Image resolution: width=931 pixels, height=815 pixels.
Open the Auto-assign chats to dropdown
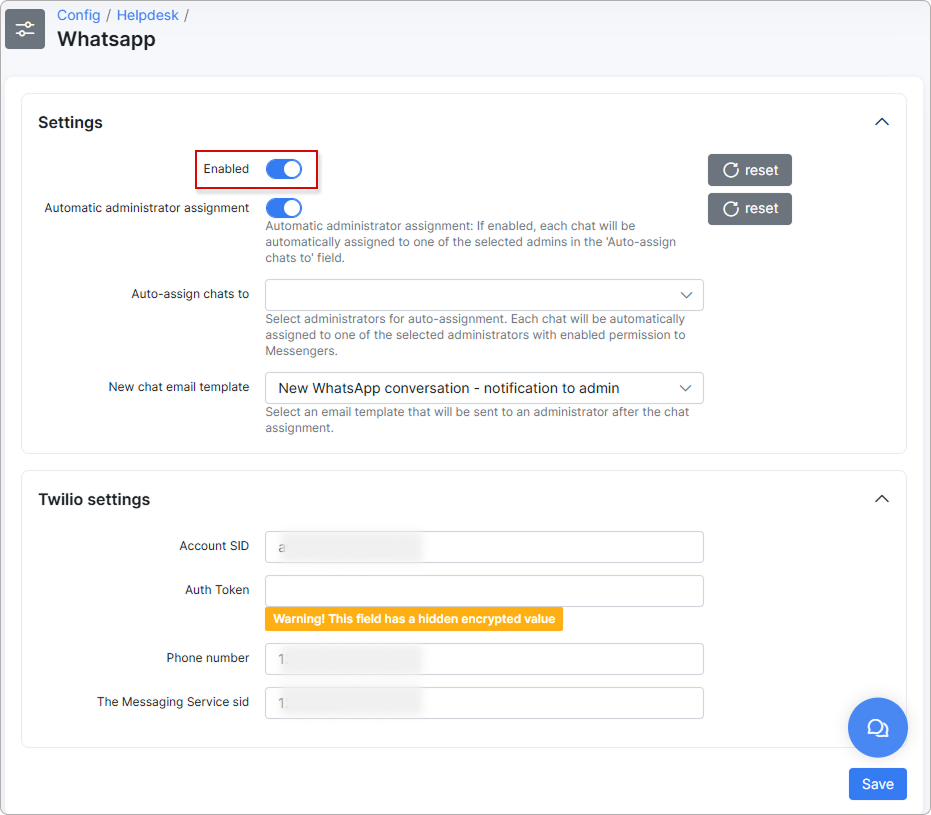484,295
